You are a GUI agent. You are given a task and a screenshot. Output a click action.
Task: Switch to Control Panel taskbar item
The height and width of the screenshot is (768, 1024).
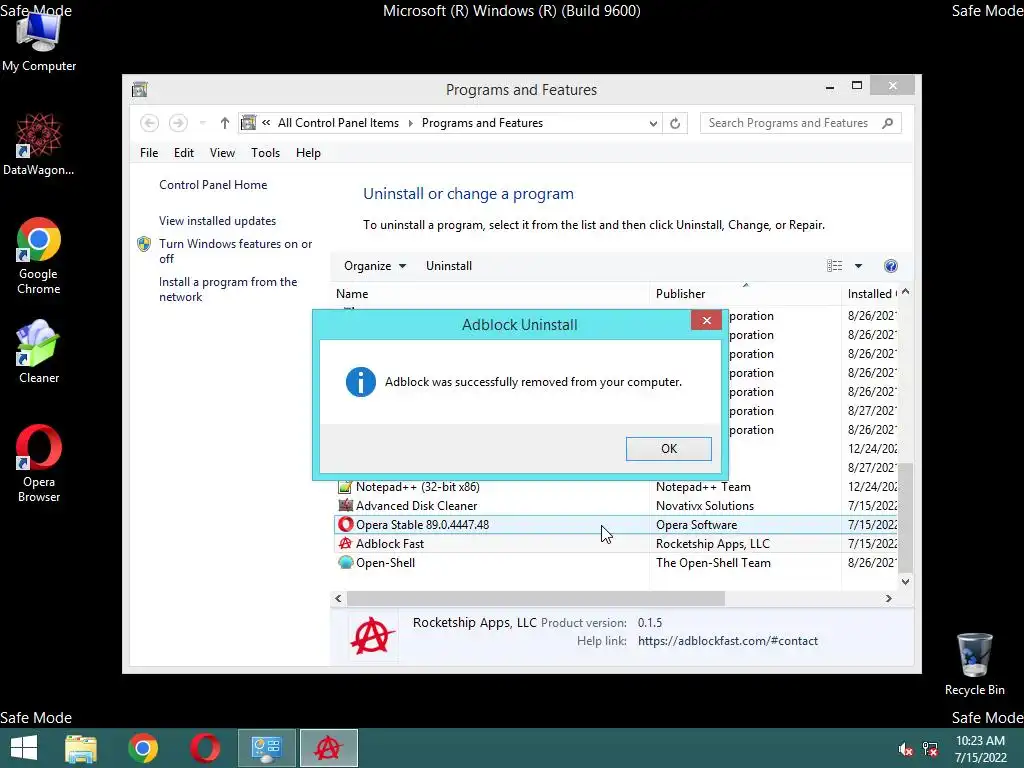click(x=266, y=748)
